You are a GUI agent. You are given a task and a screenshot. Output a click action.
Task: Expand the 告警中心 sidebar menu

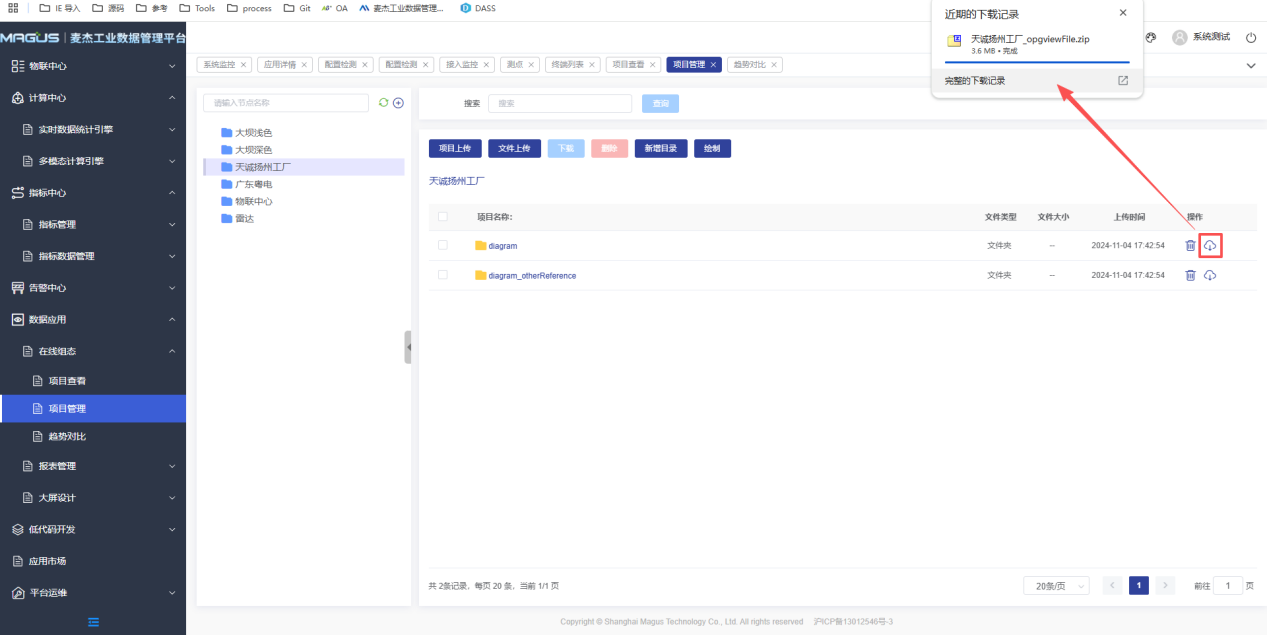tap(92, 288)
